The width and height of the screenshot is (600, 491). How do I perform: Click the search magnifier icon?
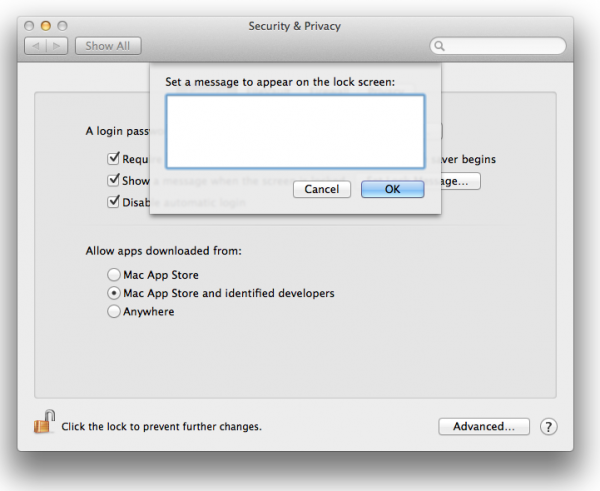coord(439,46)
